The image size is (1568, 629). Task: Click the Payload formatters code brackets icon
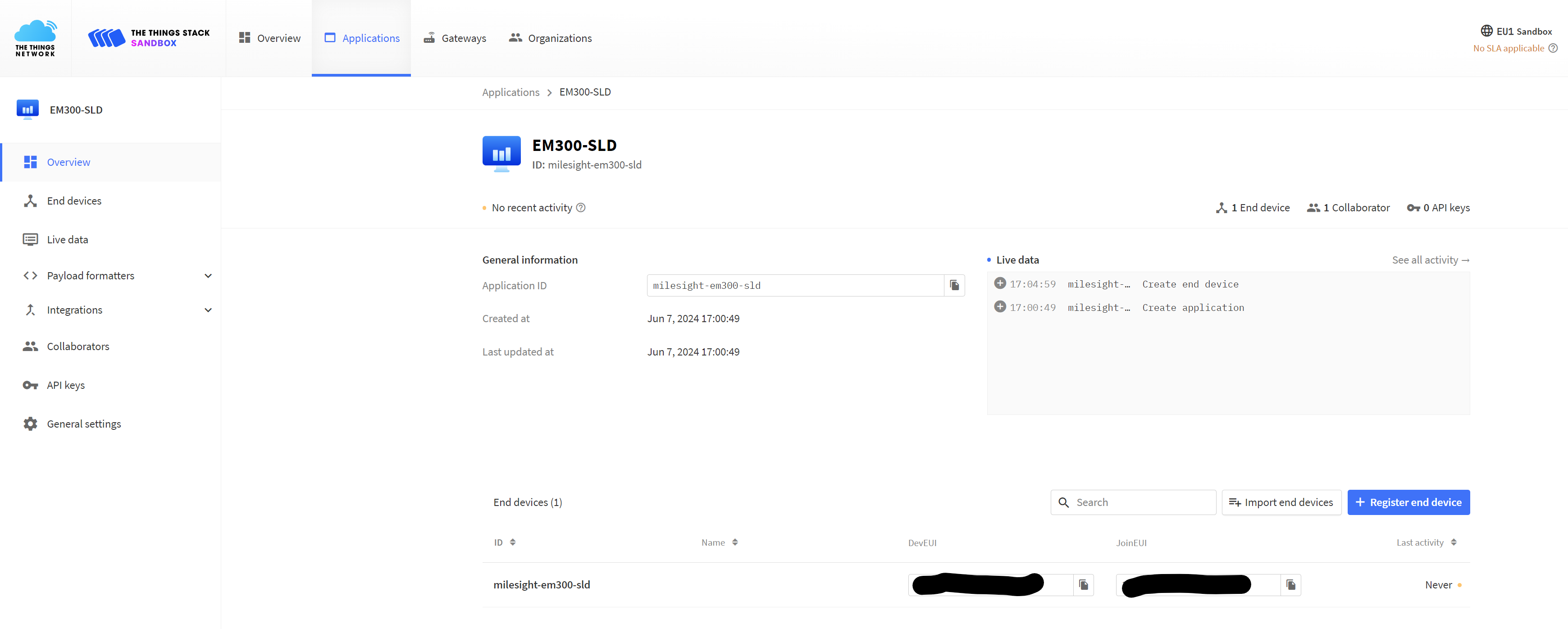[31, 276]
